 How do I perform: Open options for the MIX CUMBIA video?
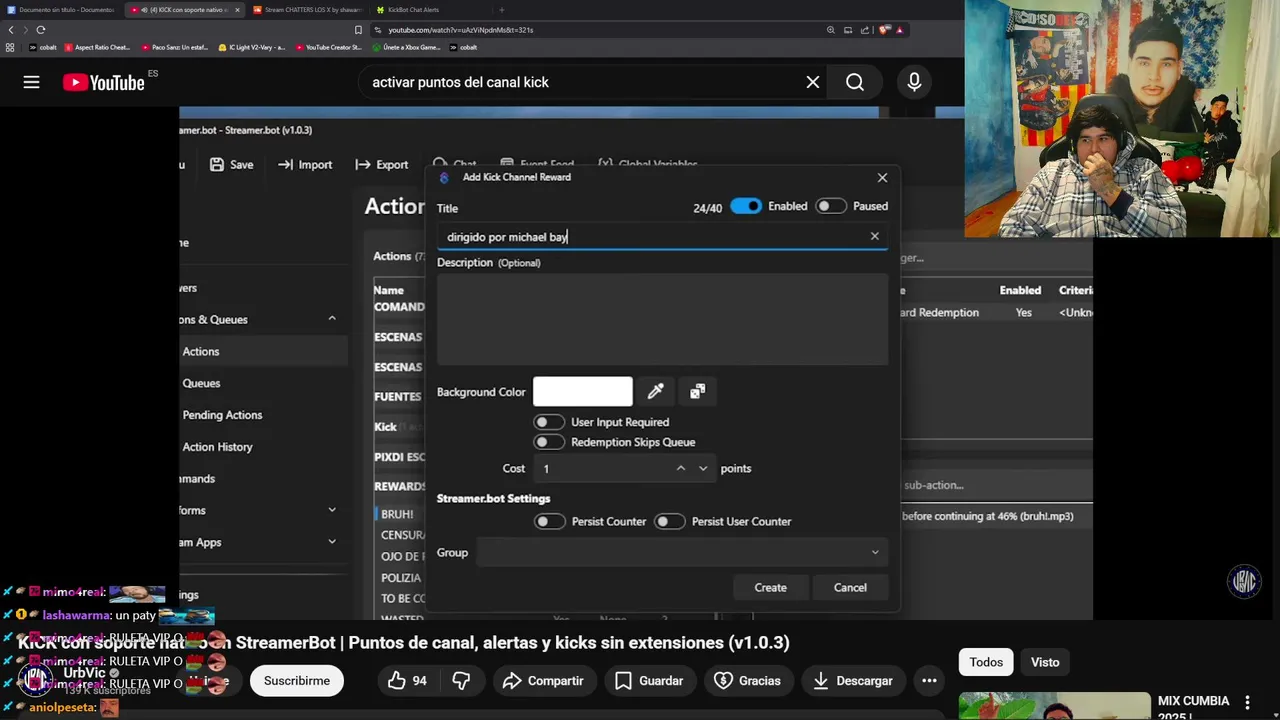pyautogui.click(x=1247, y=702)
